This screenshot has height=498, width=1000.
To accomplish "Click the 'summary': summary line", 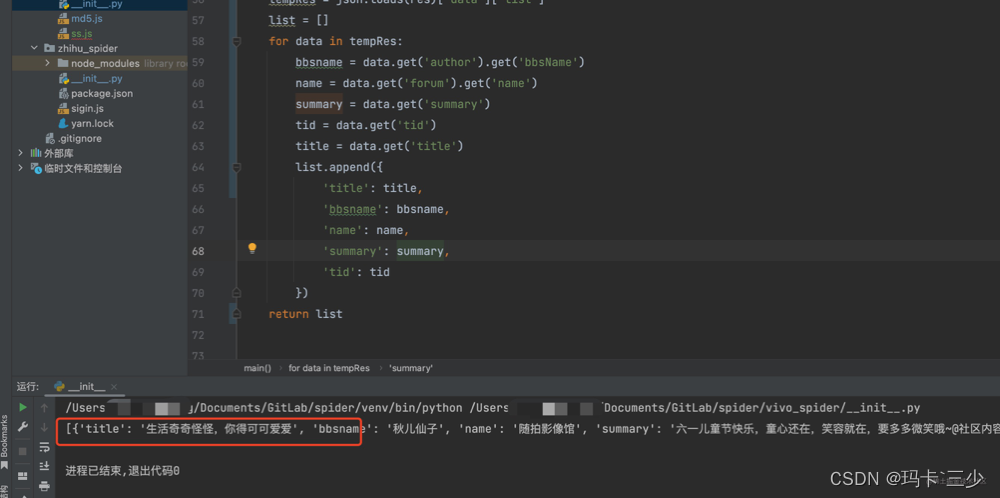I will [x=386, y=251].
